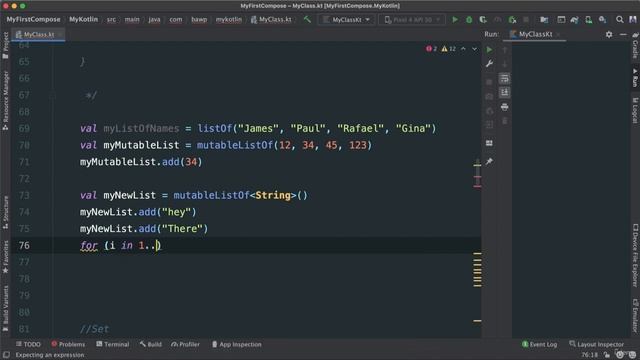Screen dimensions: 640x360
Task: Open the Pixel 4 API 30 device dropdown
Action: pos(412,20)
